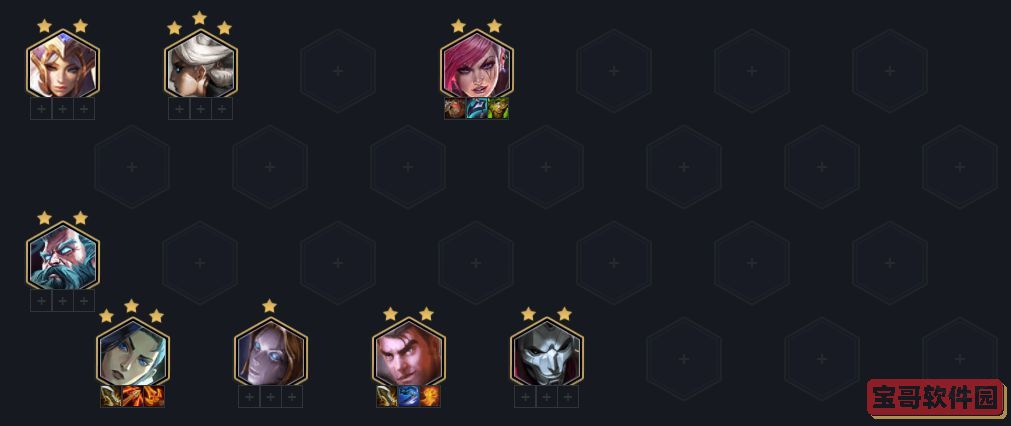
Task: Select the golden-helmet Leona champion portrait
Action: point(63,65)
